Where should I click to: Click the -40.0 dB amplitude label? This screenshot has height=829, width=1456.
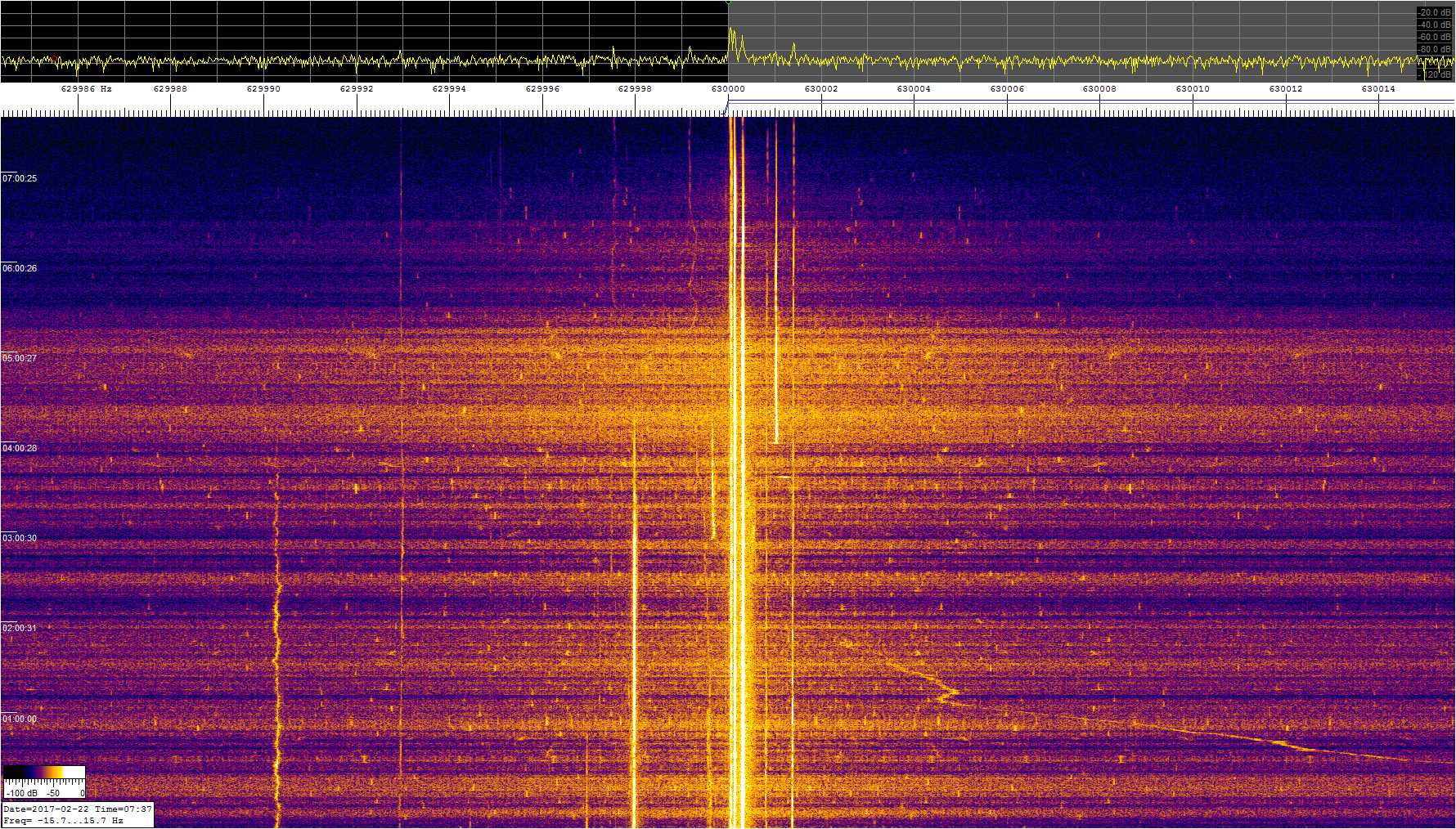tap(1435, 25)
